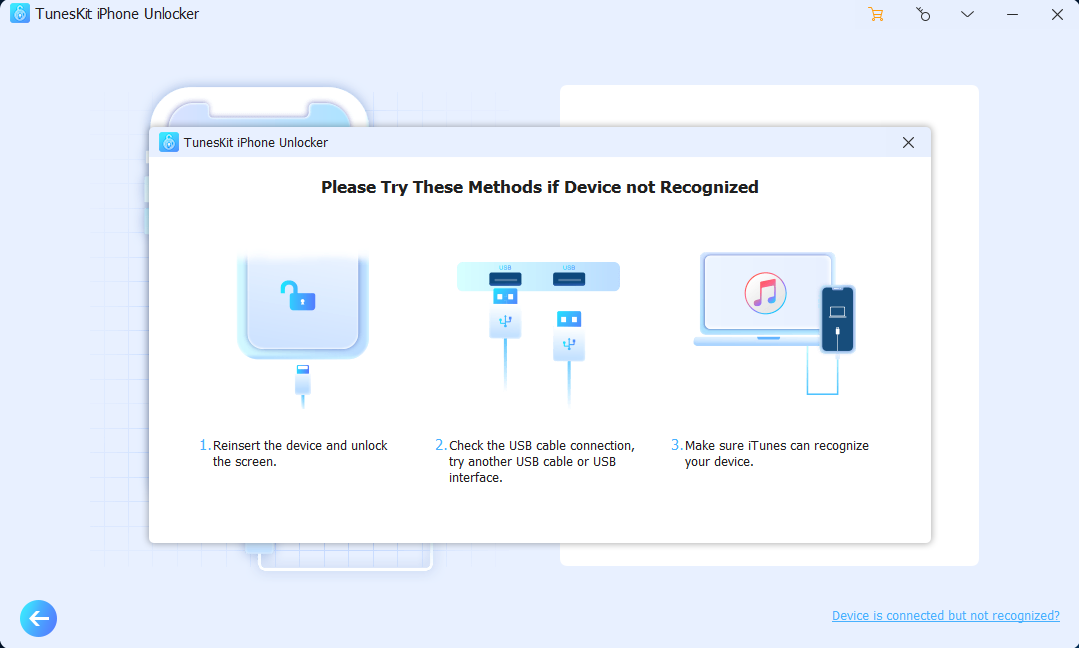Click the TunesKit logo in dialog header
Screen dimensions: 1079x648
click(x=169, y=142)
